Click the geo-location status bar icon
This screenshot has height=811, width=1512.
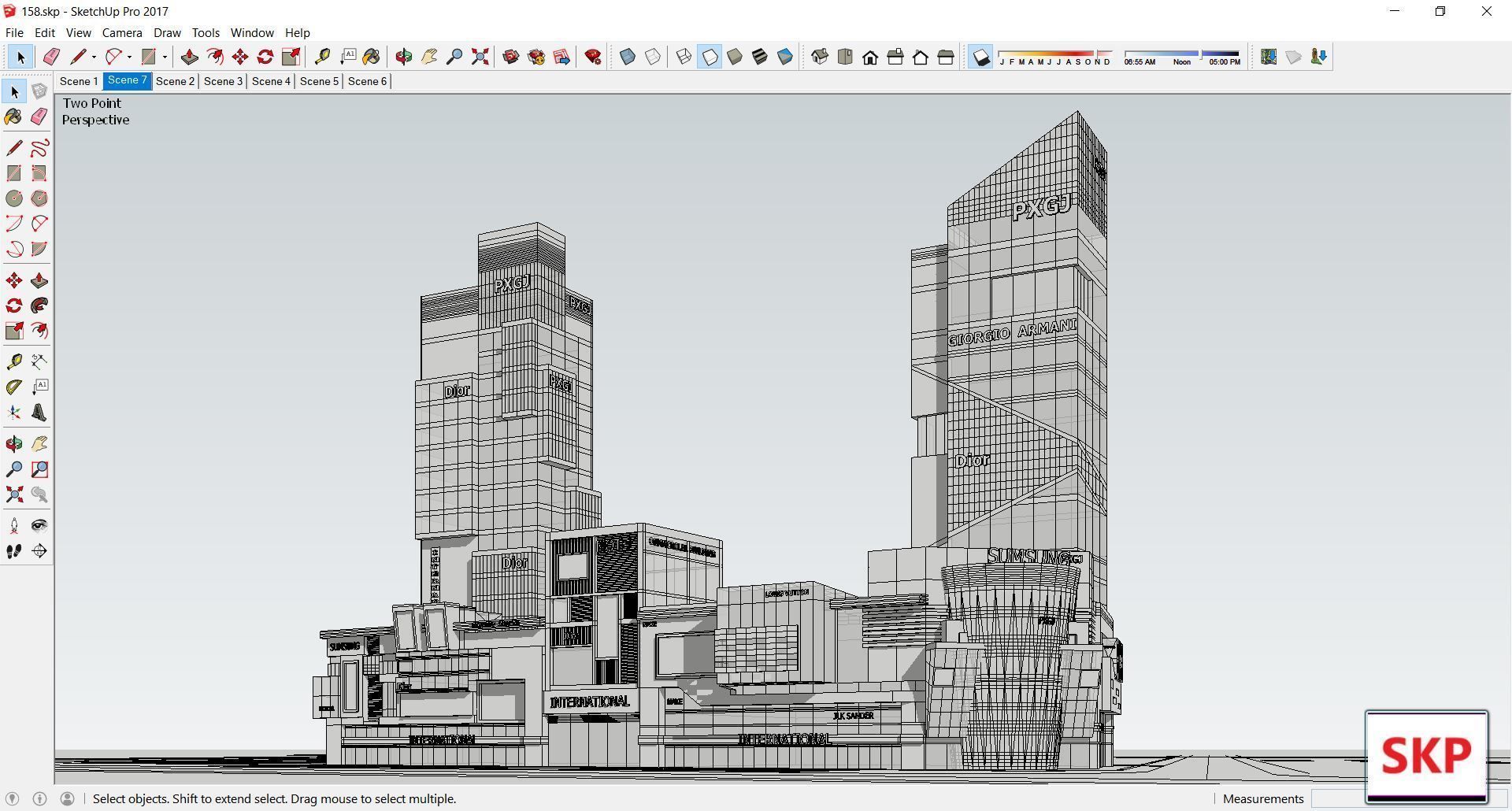[12, 798]
